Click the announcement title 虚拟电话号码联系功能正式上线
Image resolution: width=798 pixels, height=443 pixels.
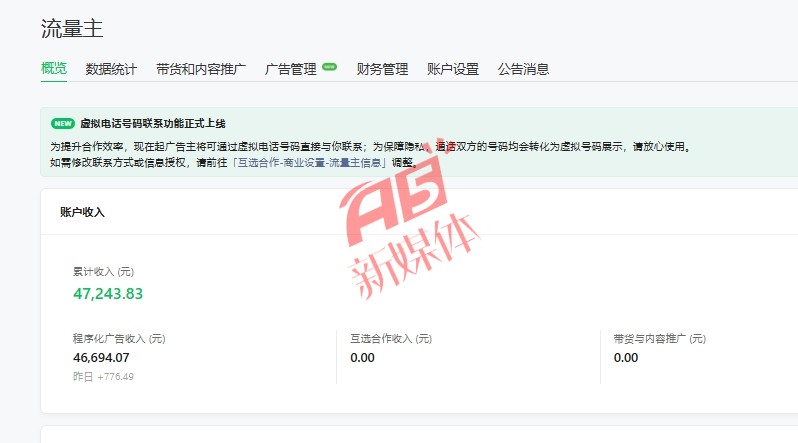[153, 124]
